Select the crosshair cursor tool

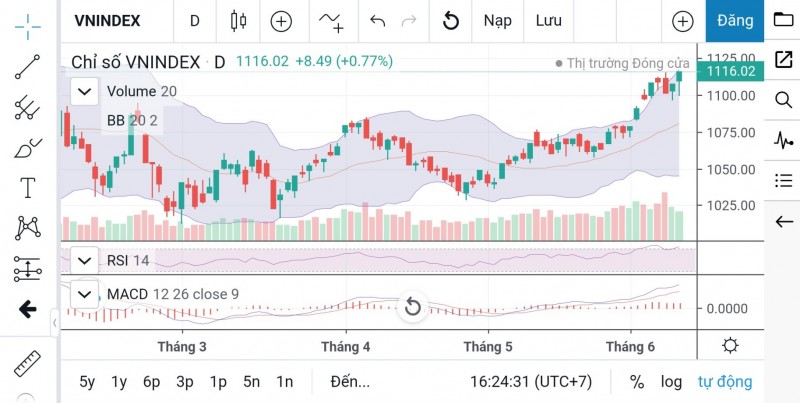pos(28,21)
